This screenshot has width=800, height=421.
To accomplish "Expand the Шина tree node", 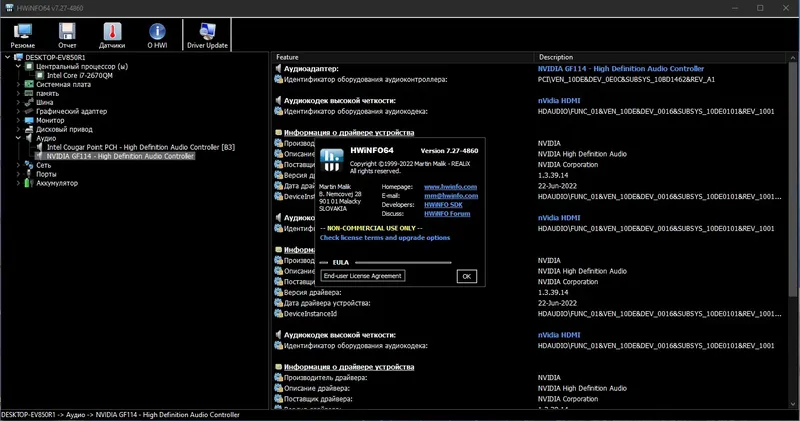I will click(18, 102).
